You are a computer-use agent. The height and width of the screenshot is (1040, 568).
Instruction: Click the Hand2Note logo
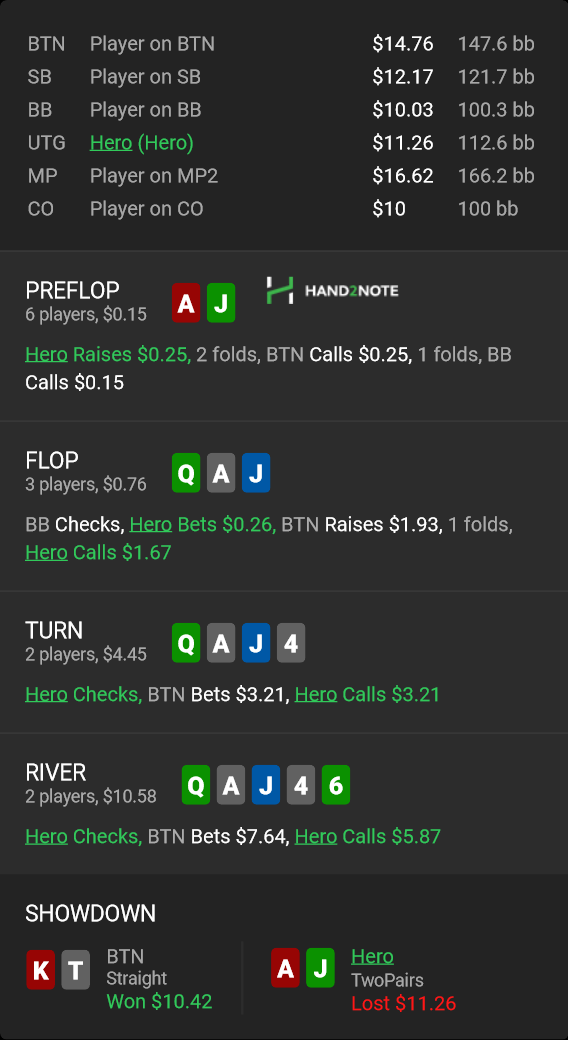(332, 291)
